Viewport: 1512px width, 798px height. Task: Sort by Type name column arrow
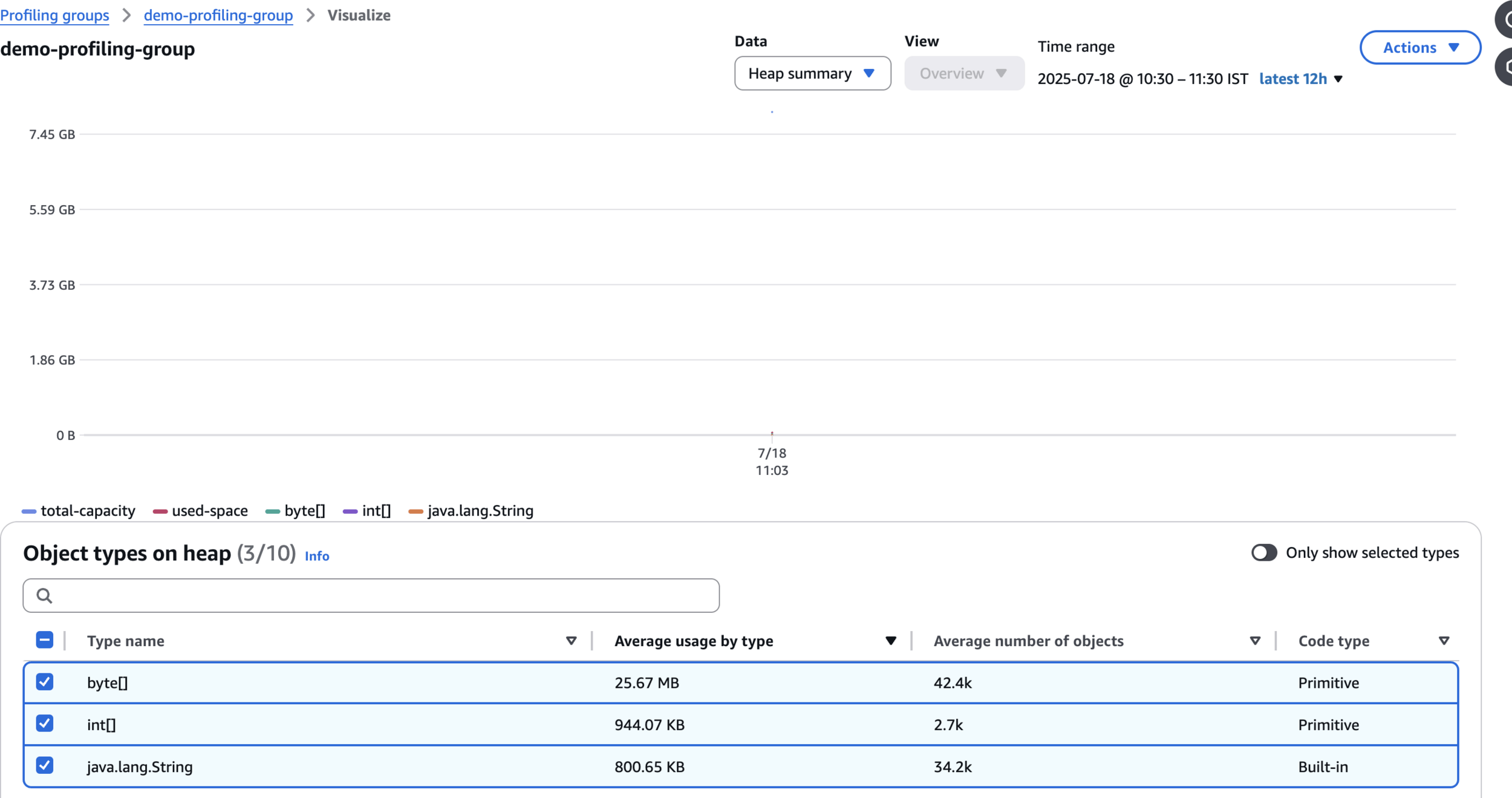coord(571,641)
